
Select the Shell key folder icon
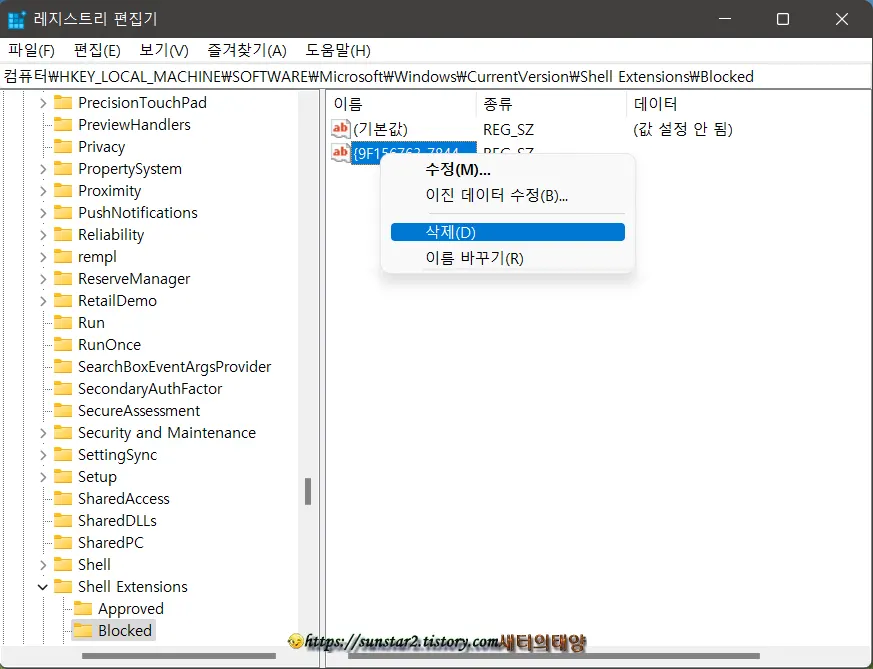click(x=61, y=564)
